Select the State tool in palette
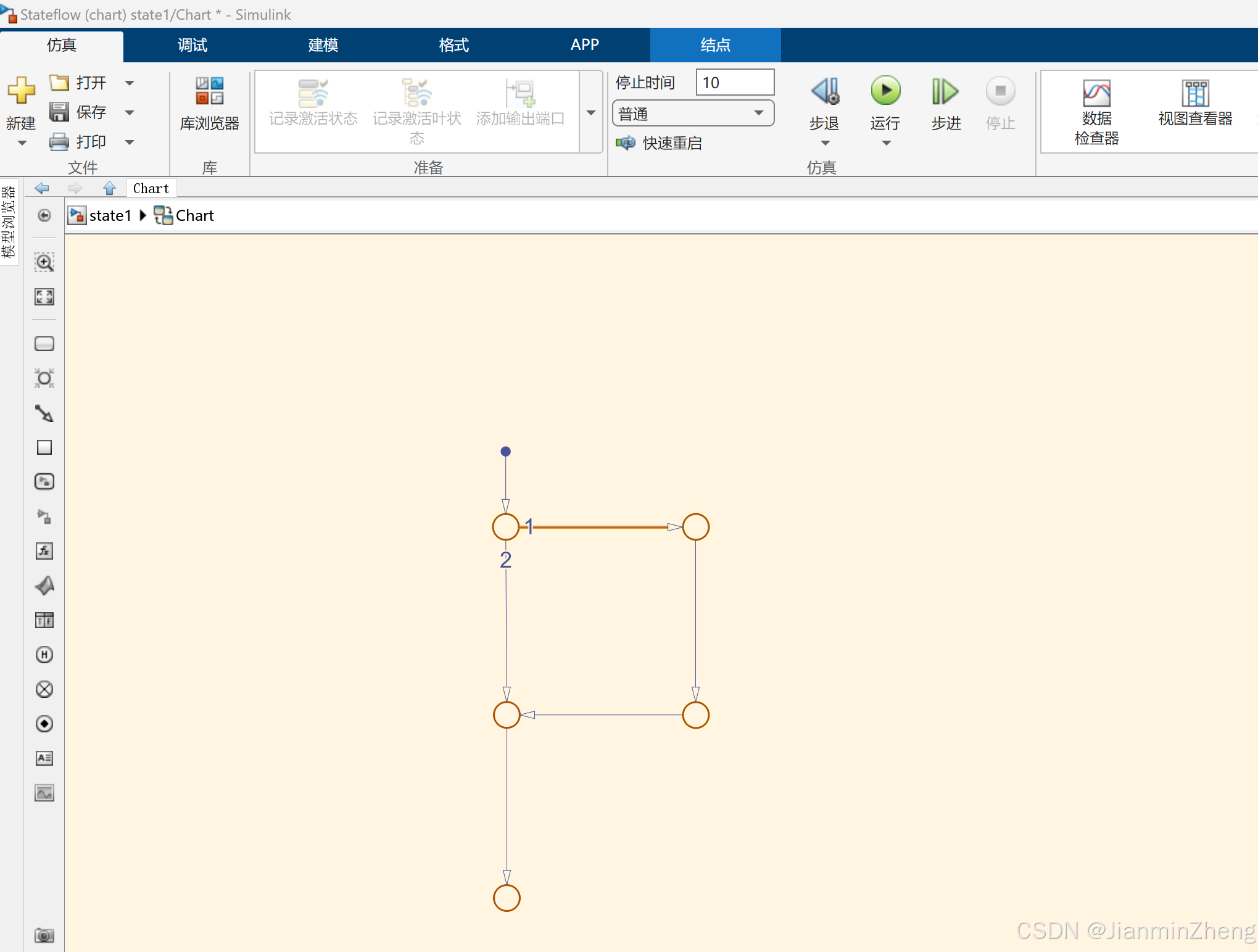Viewport: 1258px width, 952px height. point(44,344)
